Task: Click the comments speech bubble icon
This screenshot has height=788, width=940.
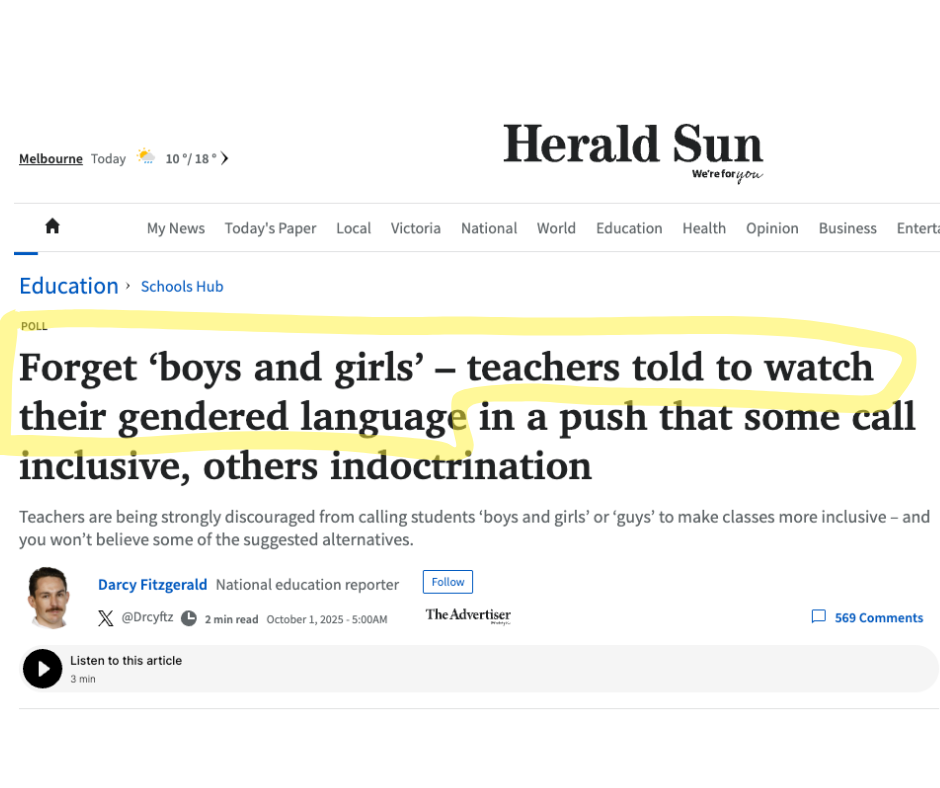Action: tap(818, 617)
